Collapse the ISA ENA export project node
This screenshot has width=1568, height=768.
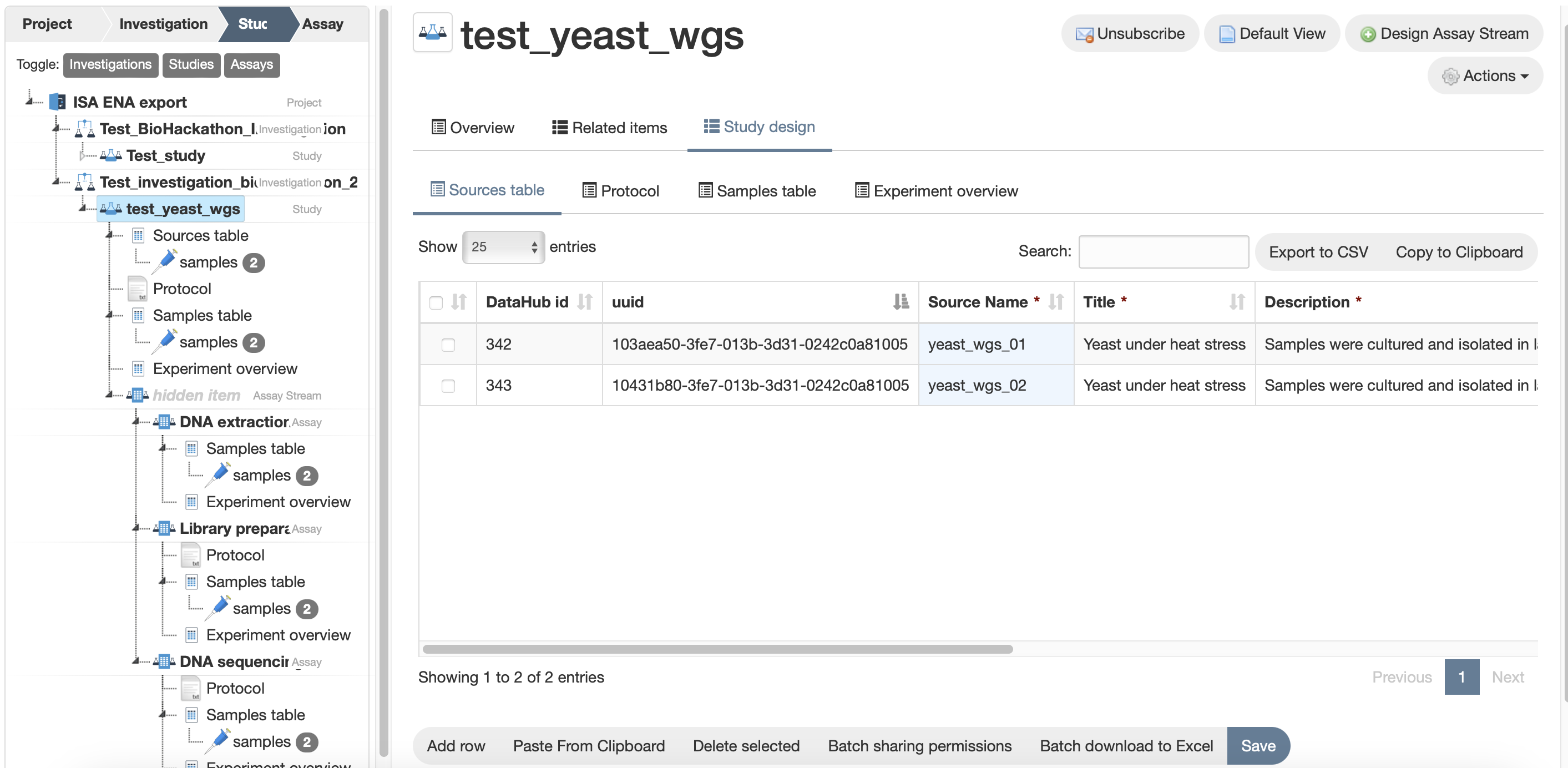pyautogui.click(x=30, y=100)
